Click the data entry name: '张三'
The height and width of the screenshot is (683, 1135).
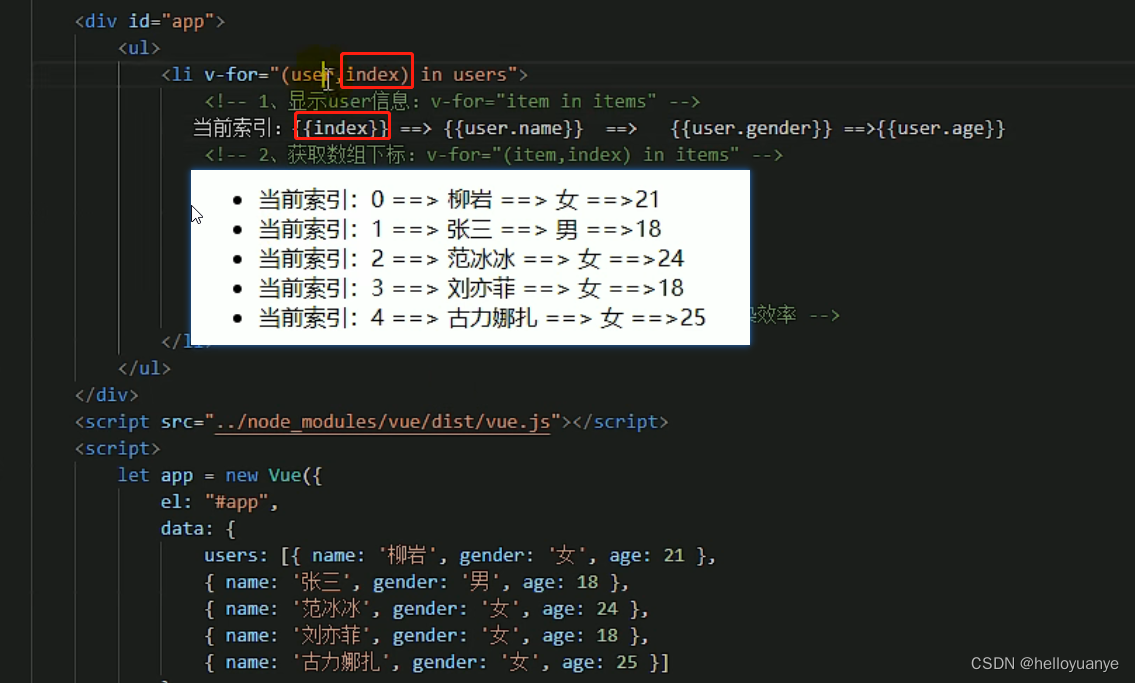click(288, 582)
